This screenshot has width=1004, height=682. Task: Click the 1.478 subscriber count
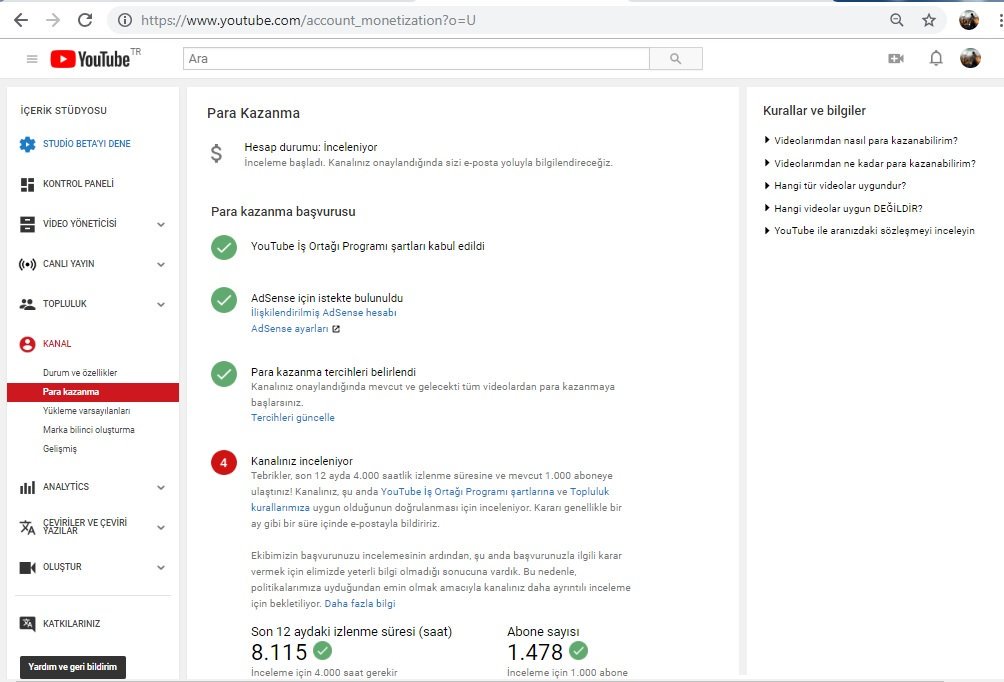(535, 653)
